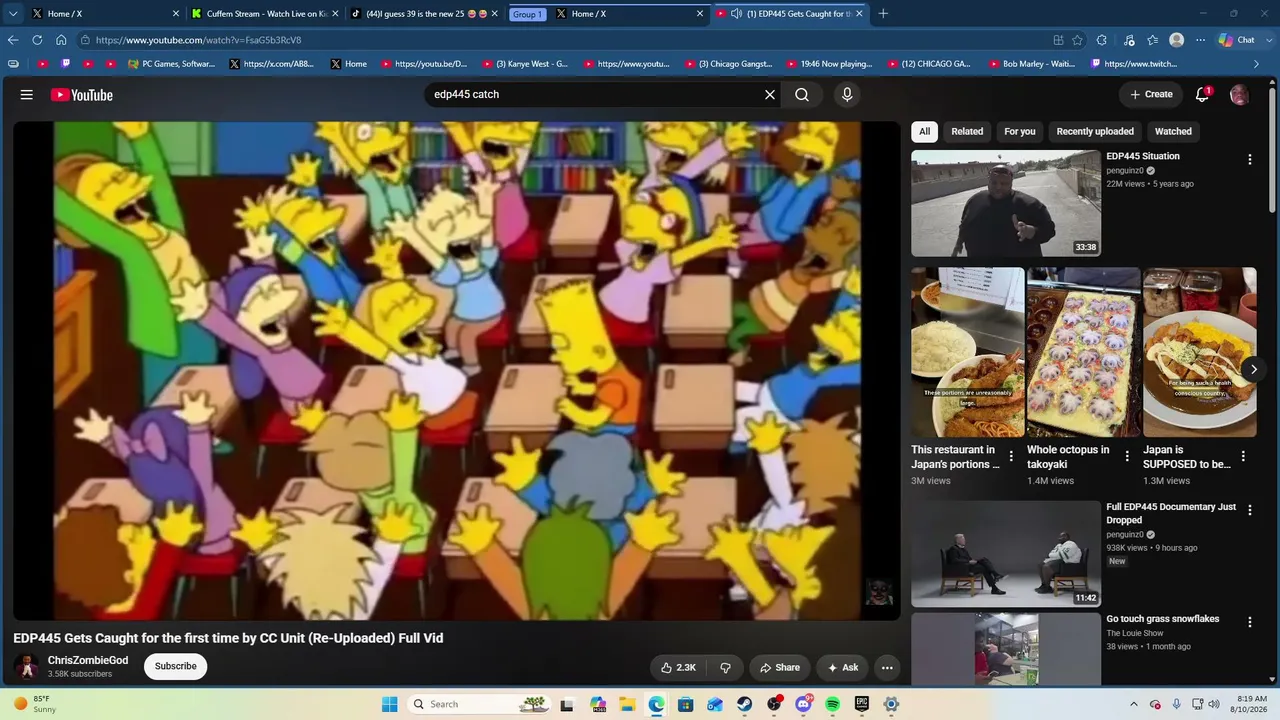
Task: Open Epic Games Launcher from taskbar
Action: 861,704
